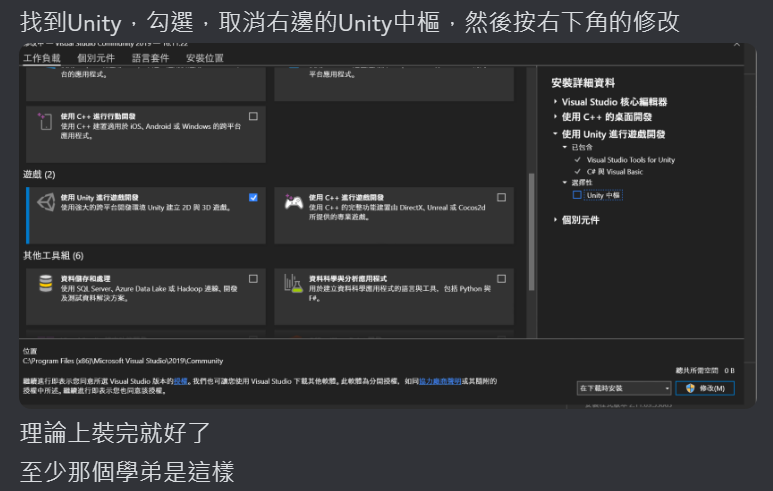Expand 使用 C++ 的桌面開發 details
773x491 pixels.
tap(555, 117)
